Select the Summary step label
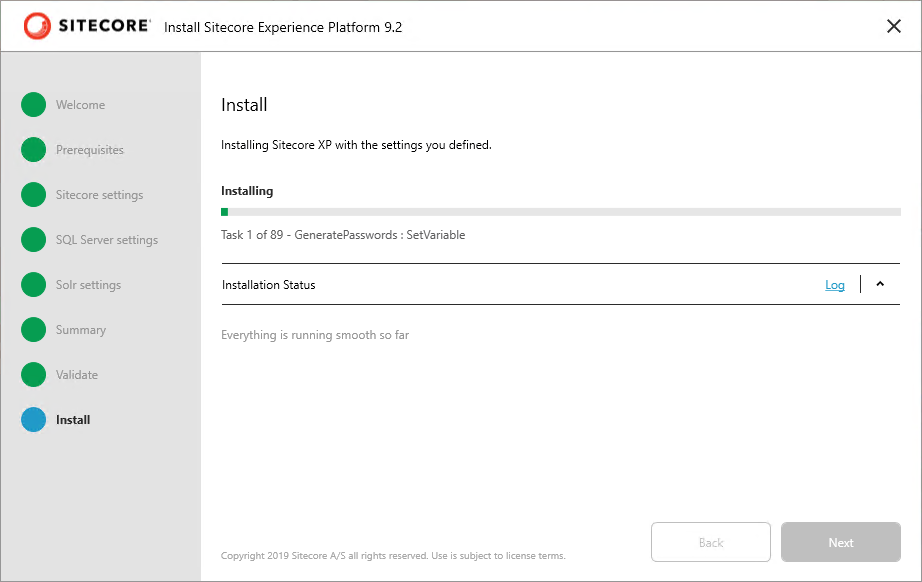Image resolution: width=922 pixels, height=582 pixels. click(x=81, y=330)
